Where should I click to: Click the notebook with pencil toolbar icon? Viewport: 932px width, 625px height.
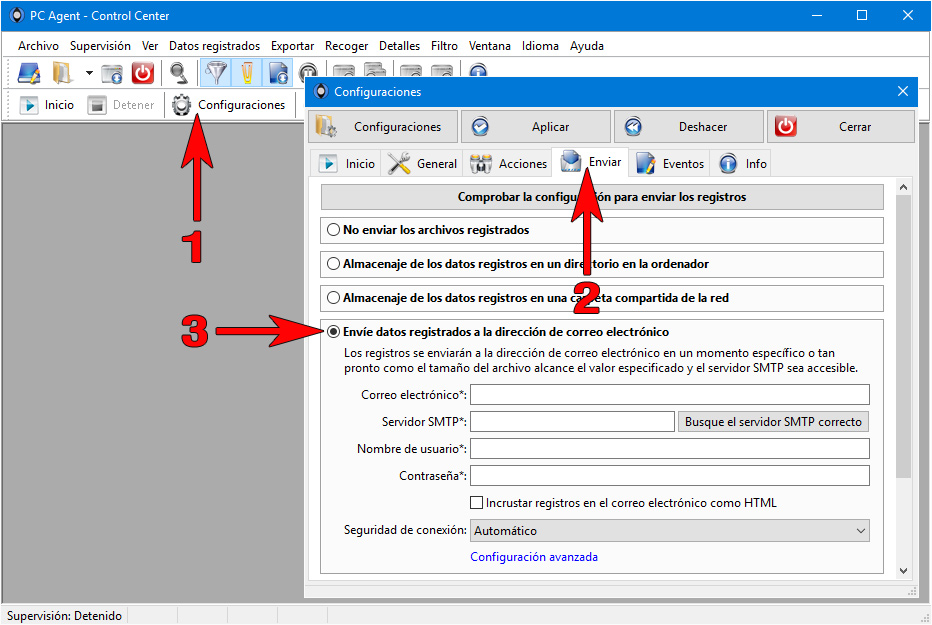29,73
